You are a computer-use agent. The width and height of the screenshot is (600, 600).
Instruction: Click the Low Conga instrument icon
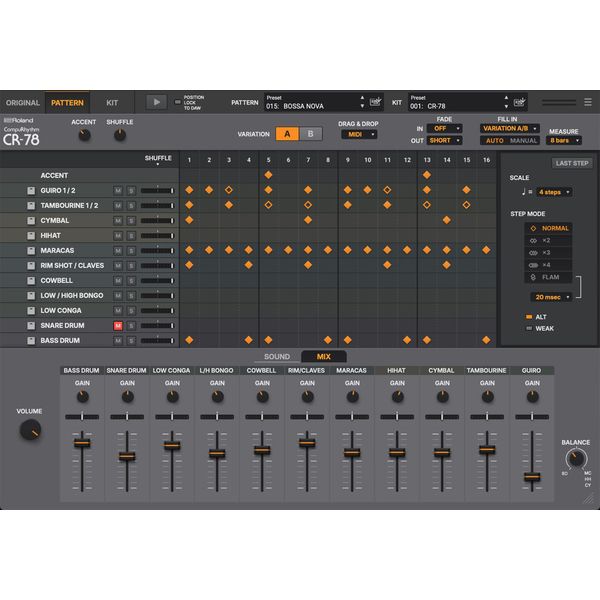(x=31, y=310)
